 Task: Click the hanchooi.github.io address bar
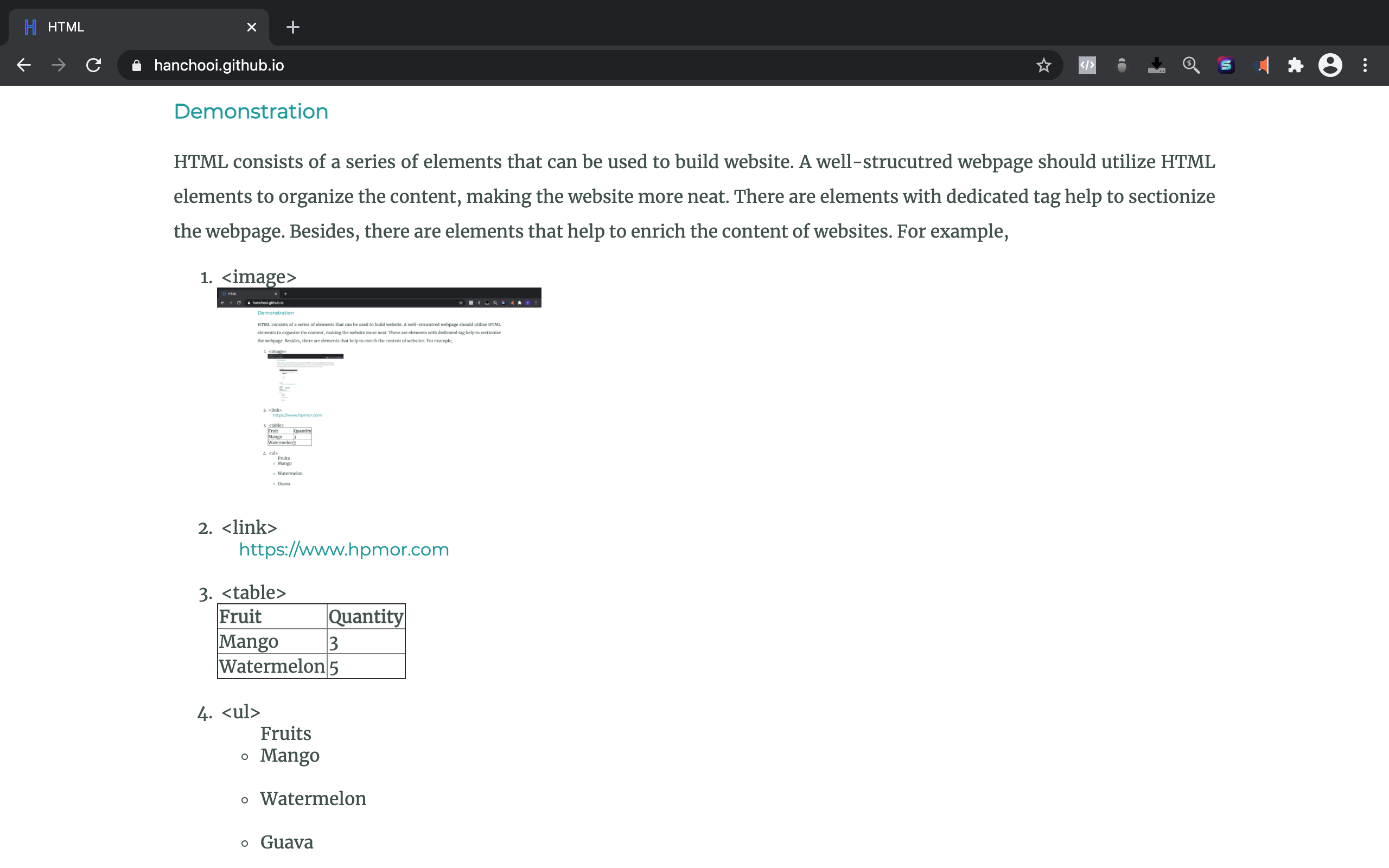coord(517,66)
